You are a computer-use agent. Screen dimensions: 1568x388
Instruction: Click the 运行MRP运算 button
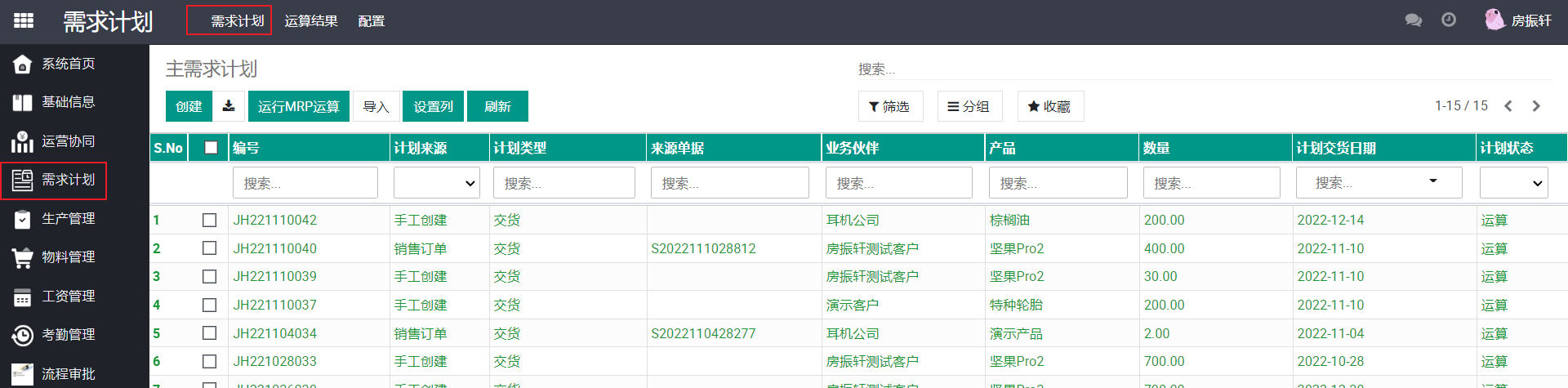[x=299, y=106]
